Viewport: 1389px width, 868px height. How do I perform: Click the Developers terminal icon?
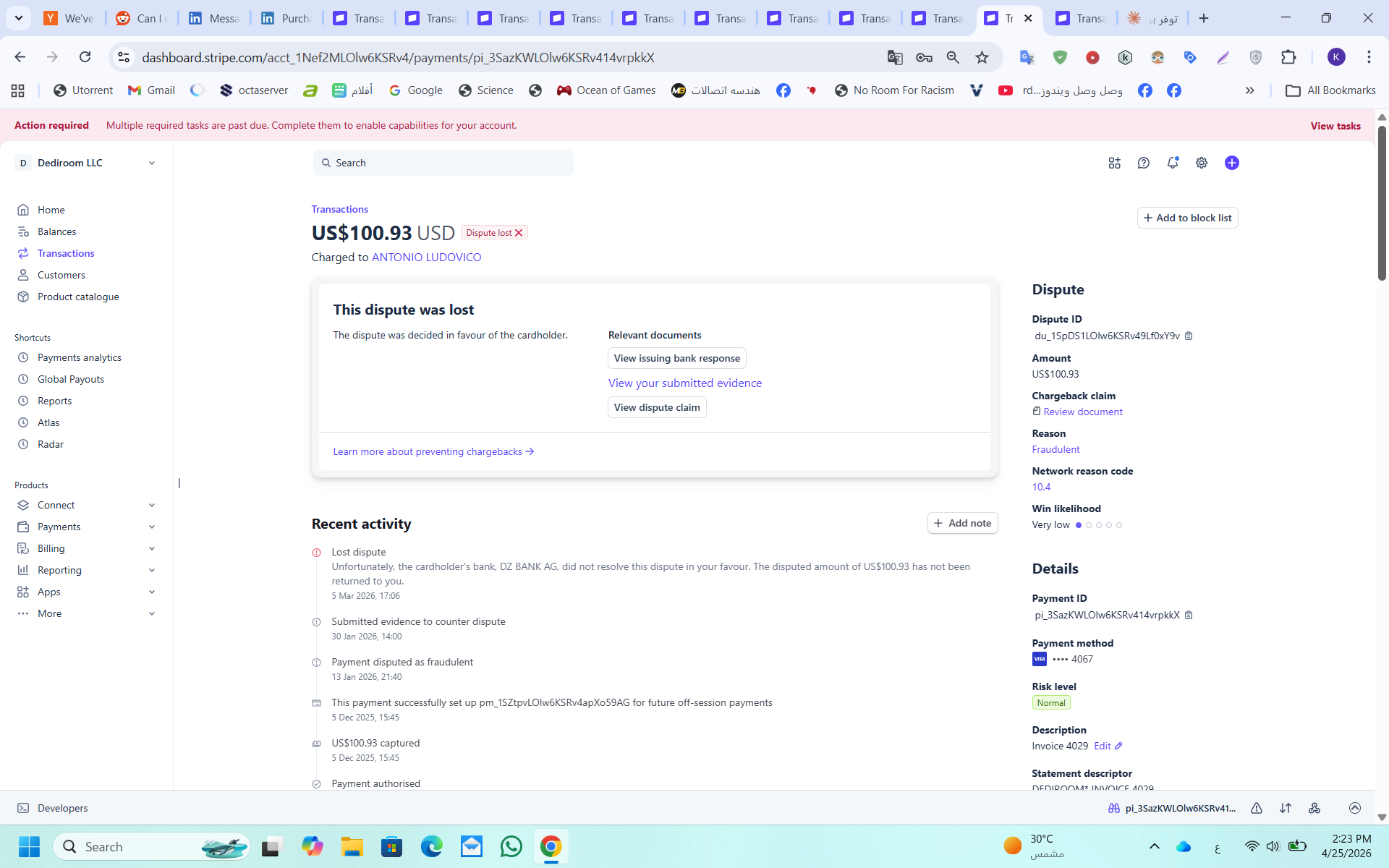click(x=23, y=808)
